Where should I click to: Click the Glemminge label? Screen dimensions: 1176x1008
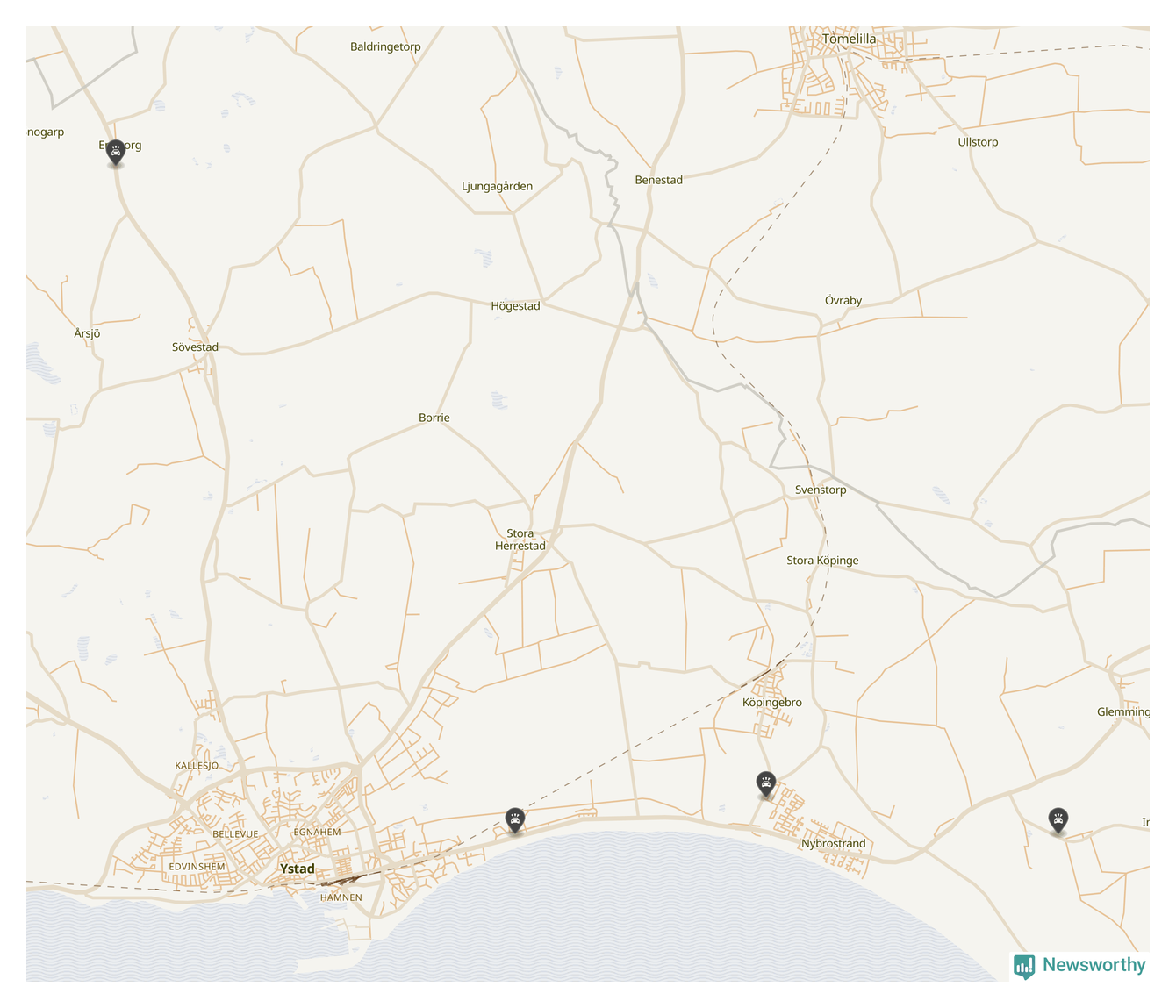click(1123, 712)
